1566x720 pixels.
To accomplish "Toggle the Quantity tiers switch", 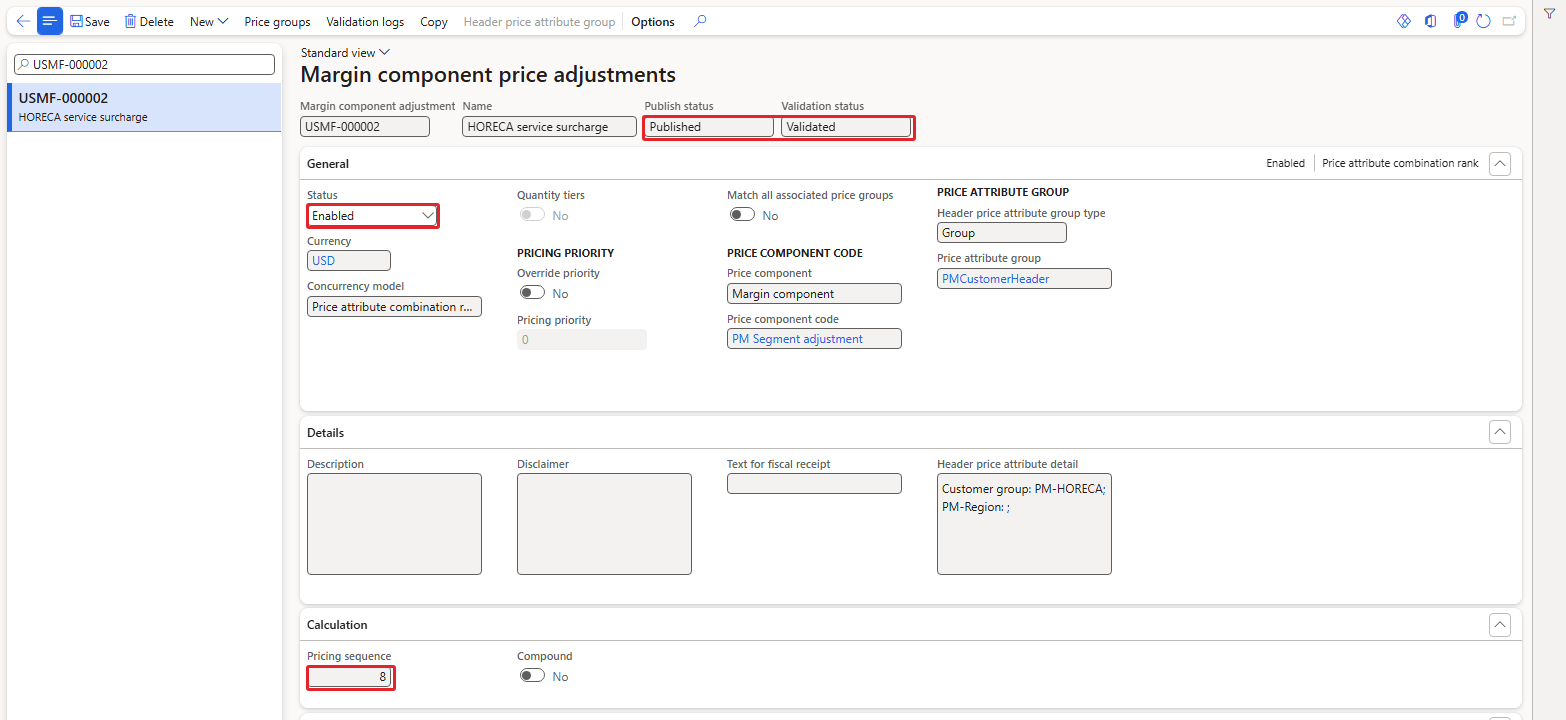I will pos(532,216).
